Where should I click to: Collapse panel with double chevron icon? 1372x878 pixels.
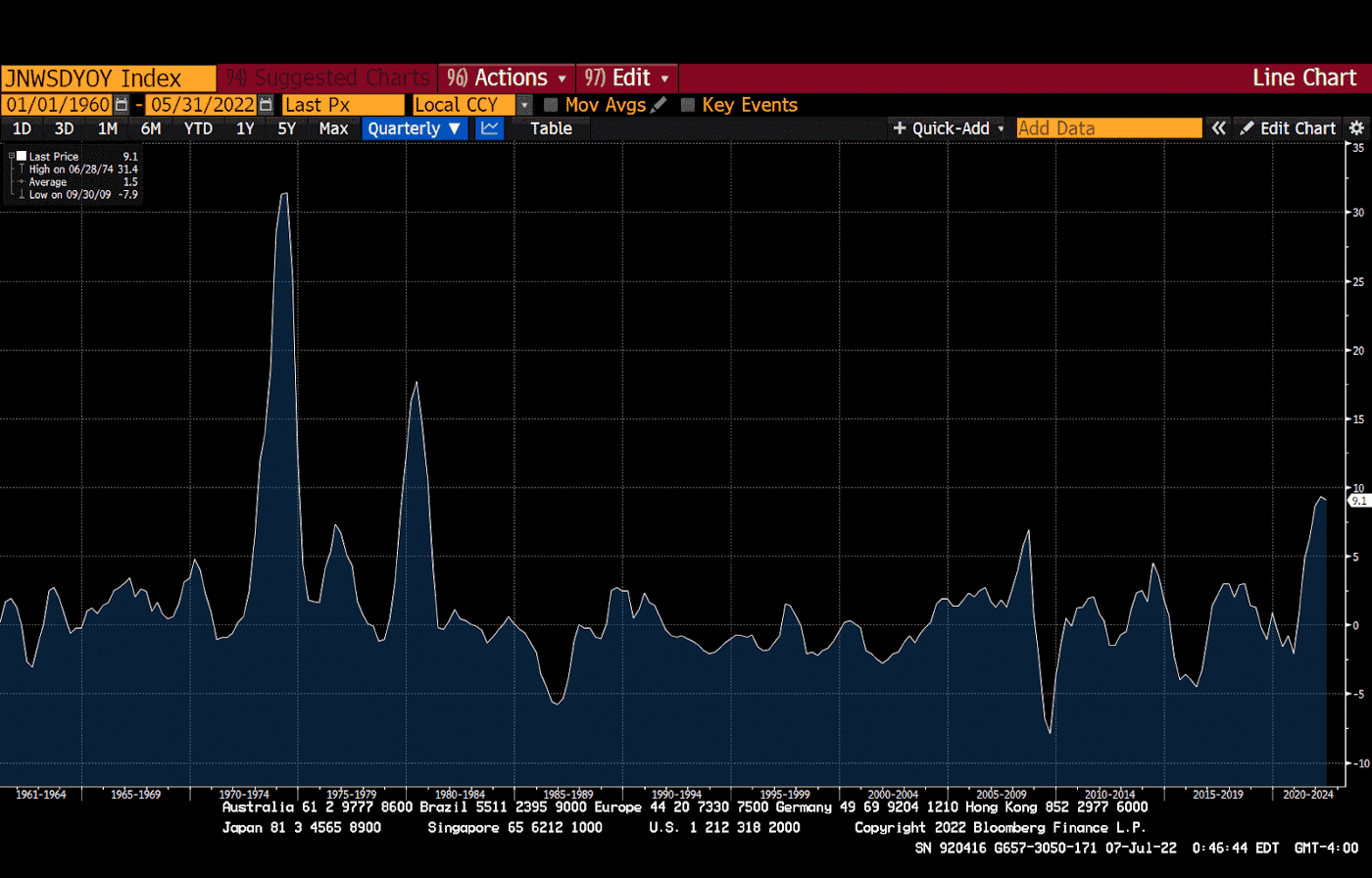pos(1218,128)
